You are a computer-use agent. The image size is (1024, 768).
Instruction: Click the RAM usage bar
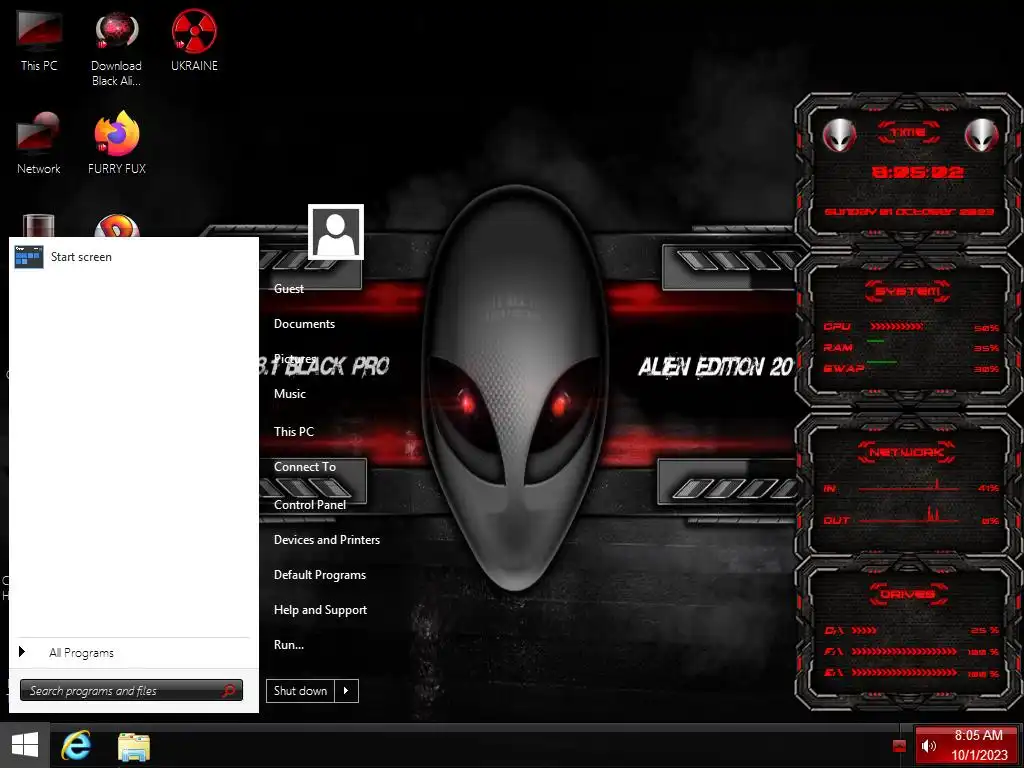pyautogui.click(x=876, y=341)
